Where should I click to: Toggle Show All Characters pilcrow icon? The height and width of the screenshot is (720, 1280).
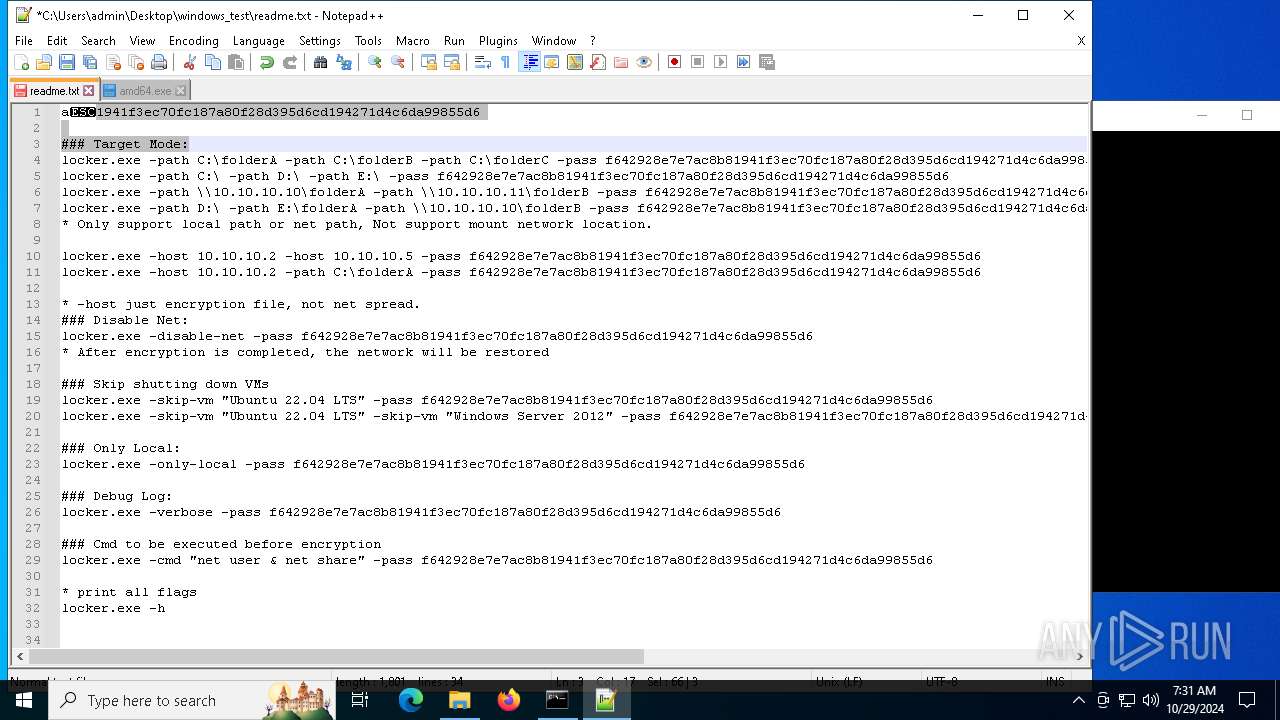point(506,62)
